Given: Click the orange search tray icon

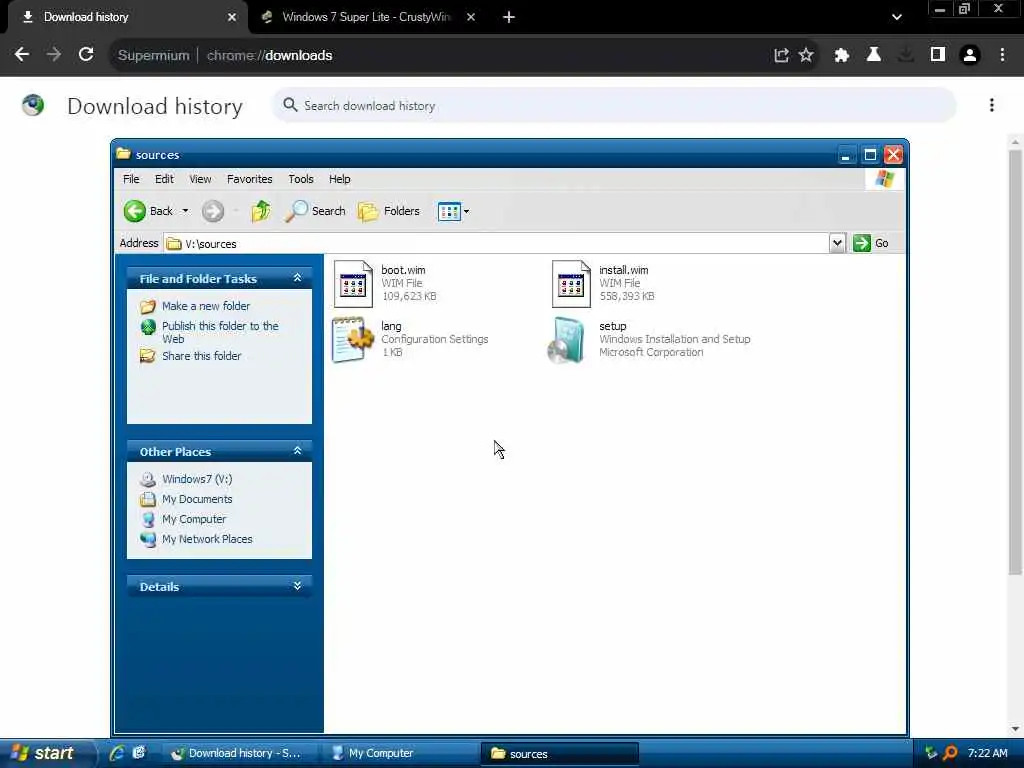Looking at the screenshot, I should 950,753.
